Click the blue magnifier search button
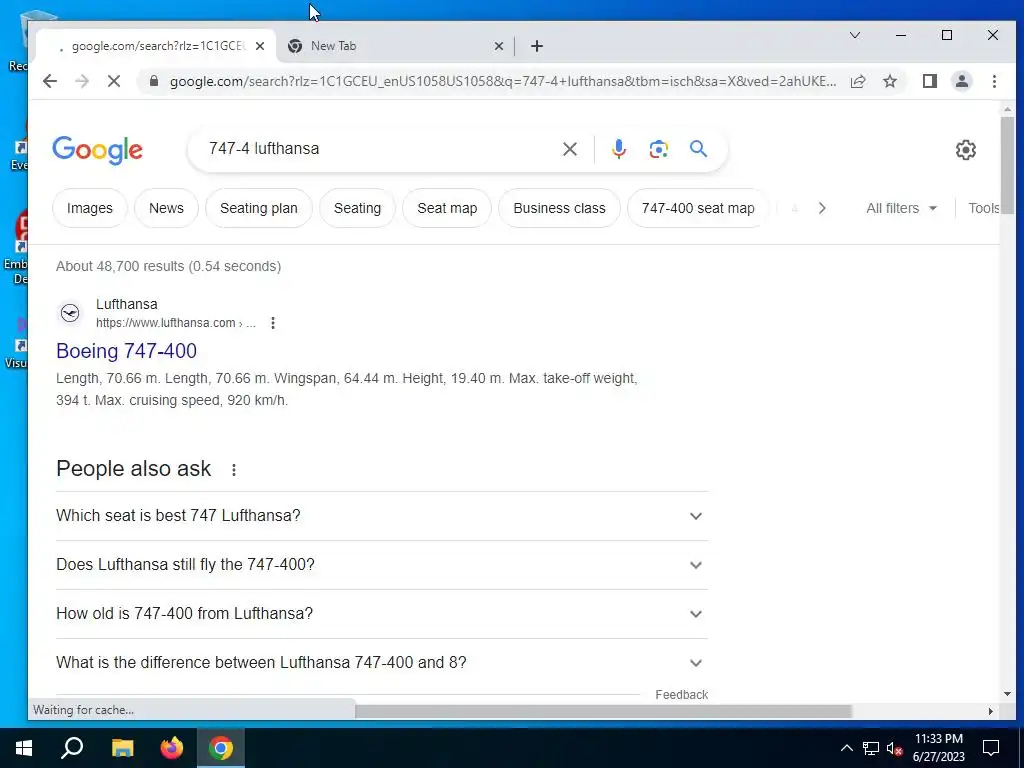 (x=698, y=149)
